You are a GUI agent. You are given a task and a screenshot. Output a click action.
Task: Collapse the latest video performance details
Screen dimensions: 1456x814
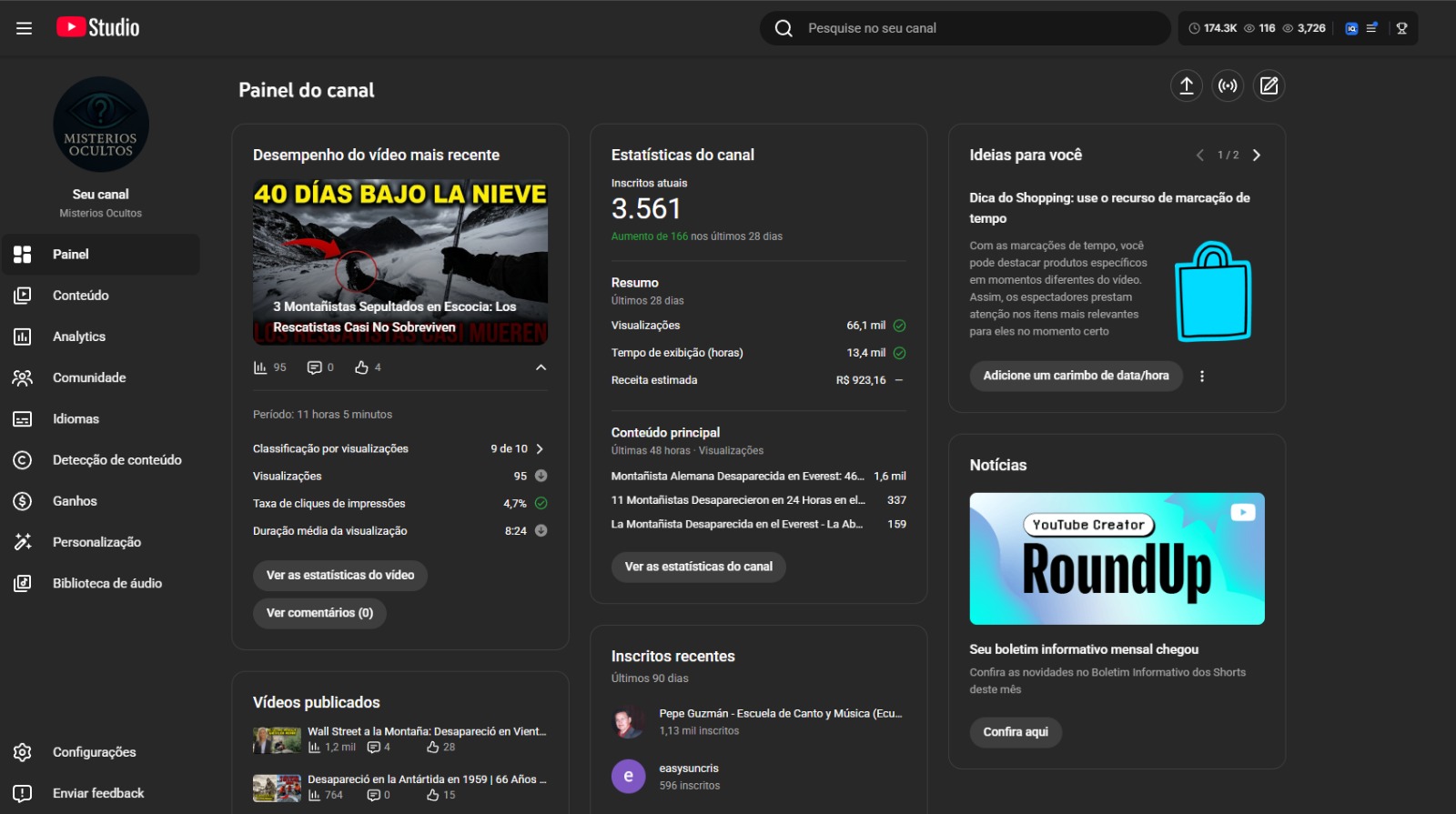click(541, 367)
